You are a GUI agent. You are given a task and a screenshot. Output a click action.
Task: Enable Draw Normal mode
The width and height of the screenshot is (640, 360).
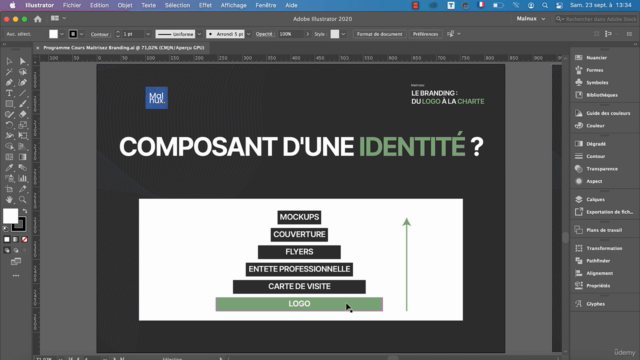[x=7, y=250]
